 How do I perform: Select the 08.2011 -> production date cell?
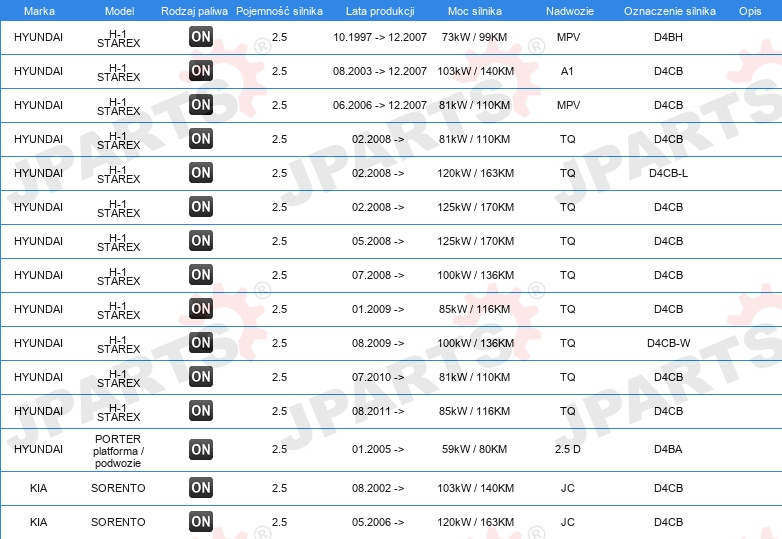point(378,411)
